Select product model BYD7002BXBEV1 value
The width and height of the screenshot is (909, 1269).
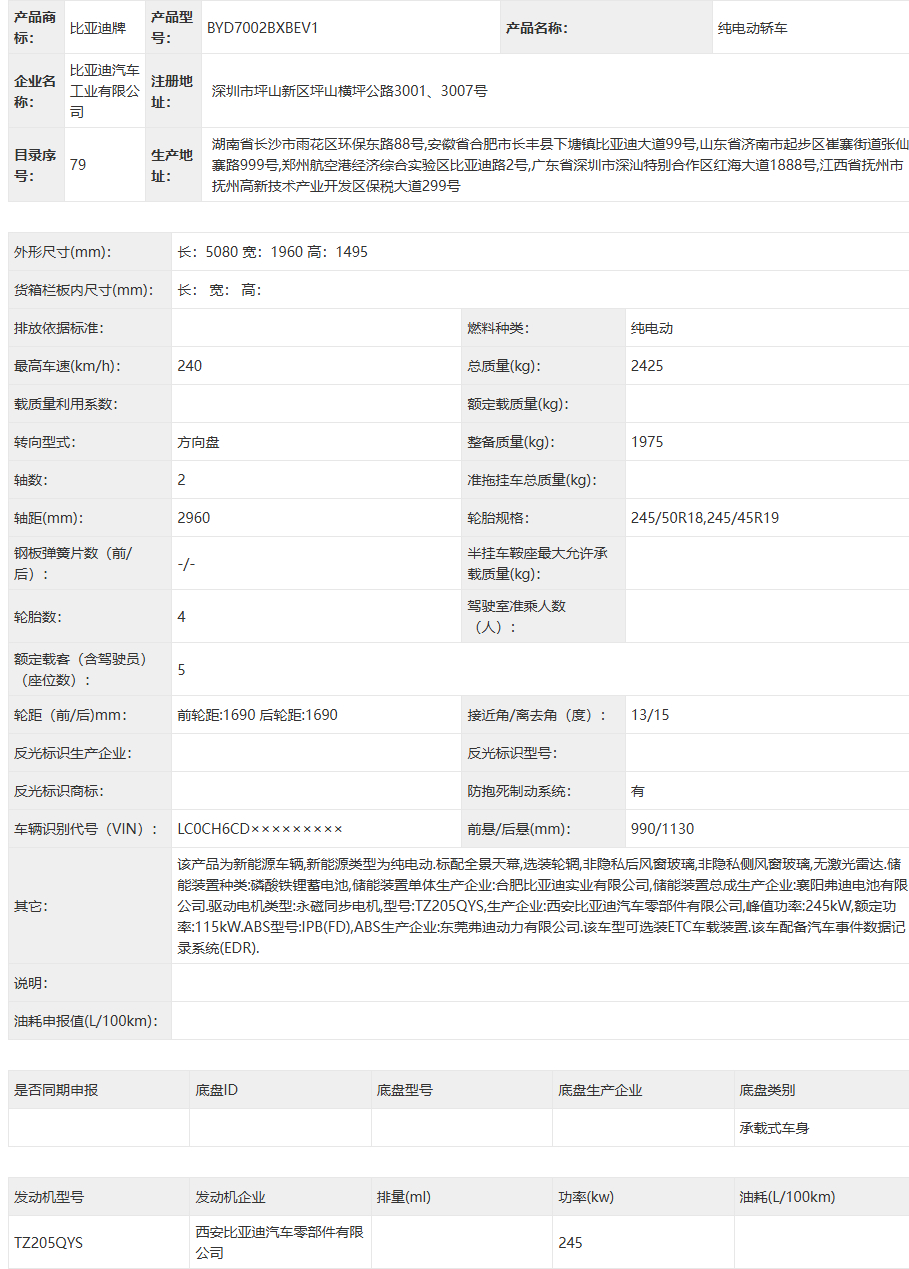[262, 28]
